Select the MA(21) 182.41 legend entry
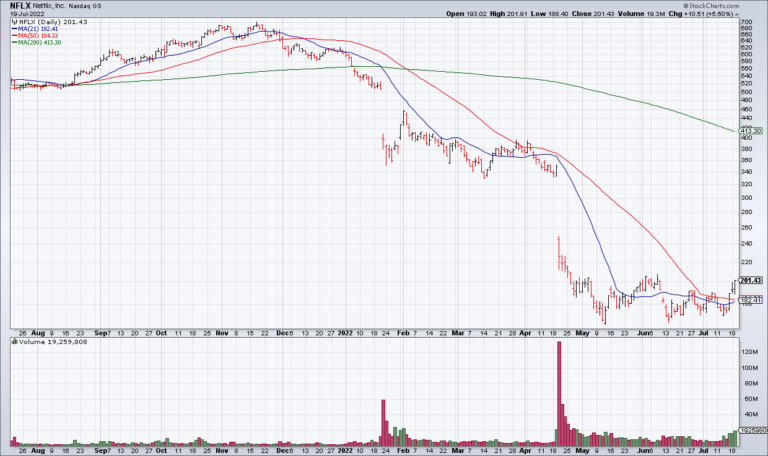Viewport: 768px width, 456px height. pos(35,29)
